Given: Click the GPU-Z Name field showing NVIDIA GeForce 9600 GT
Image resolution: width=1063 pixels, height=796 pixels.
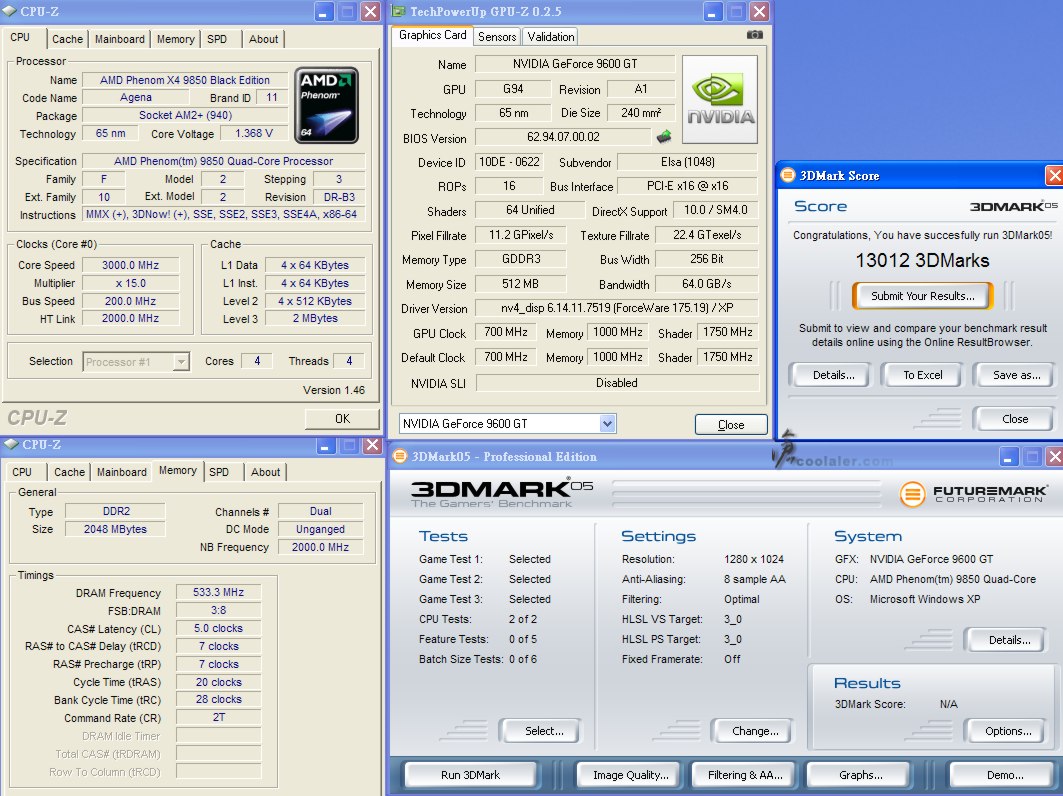Looking at the screenshot, I should 575,64.
